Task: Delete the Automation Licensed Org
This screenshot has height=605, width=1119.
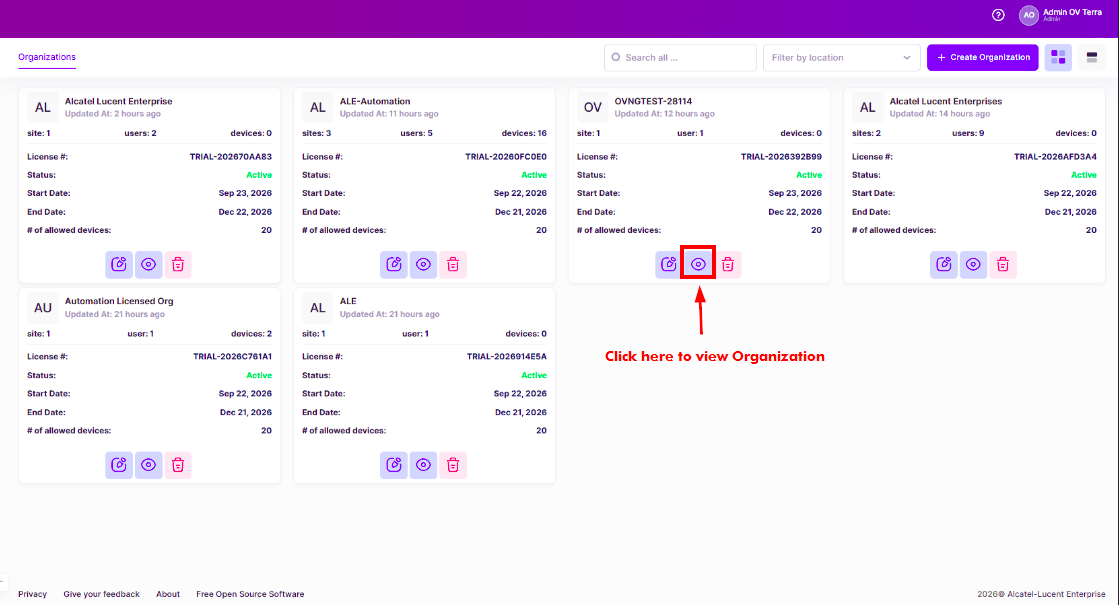Action: pyautogui.click(x=178, y=465)
